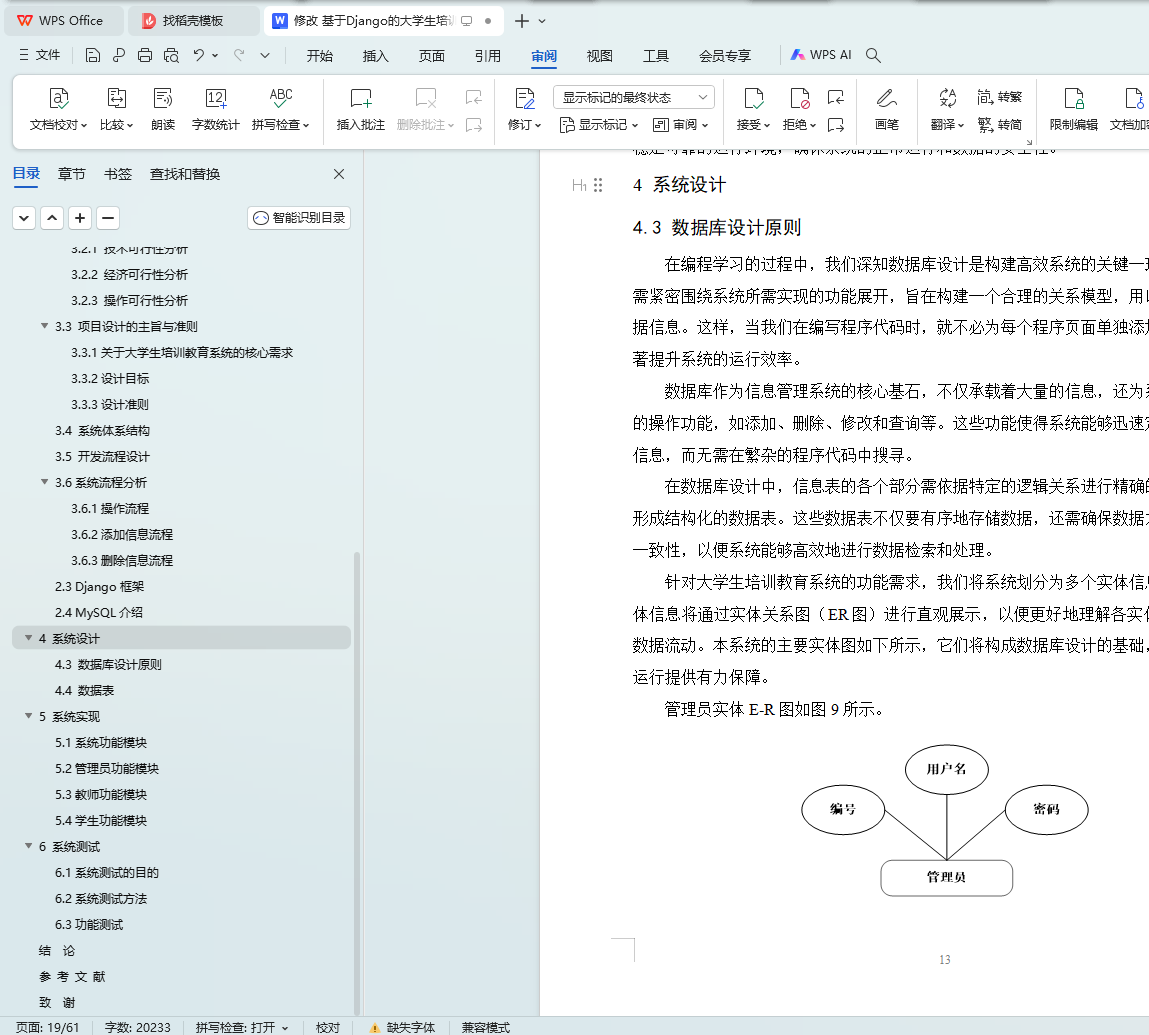1149x1035 pixels.
Task: Open the 工具 ribbon tab
Action: pyautogui.click(x=656, y=56)
